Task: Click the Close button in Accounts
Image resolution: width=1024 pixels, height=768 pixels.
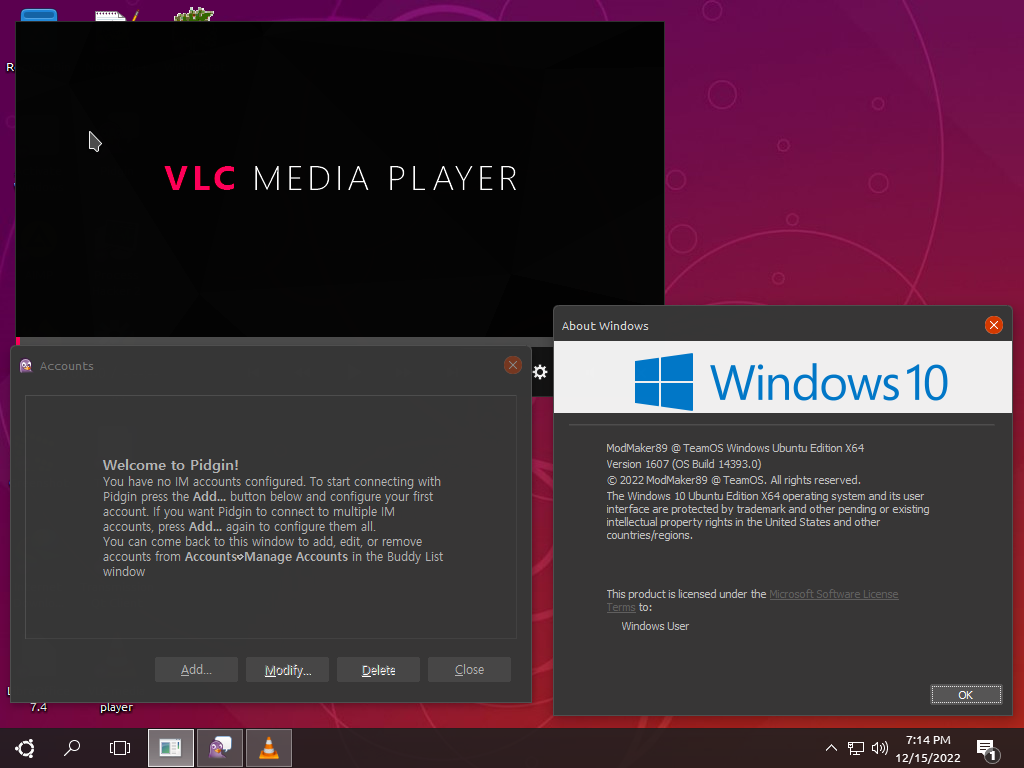Action: pyautogui.click(x=469, y=669)
